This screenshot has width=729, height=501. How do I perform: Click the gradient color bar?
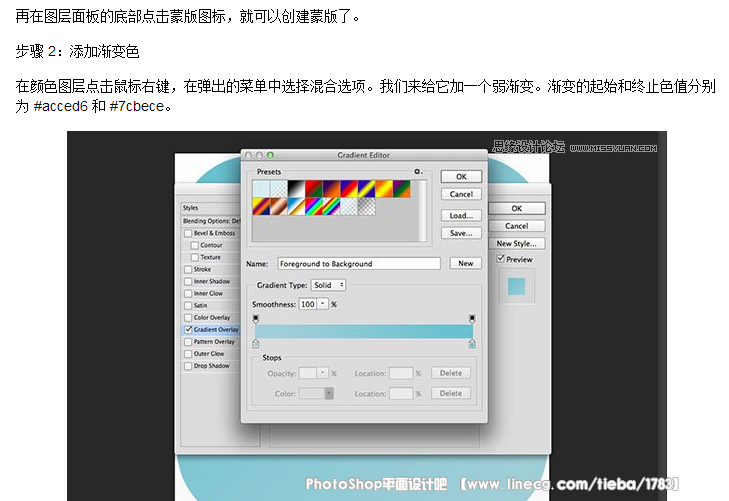[x=364, y=331]
